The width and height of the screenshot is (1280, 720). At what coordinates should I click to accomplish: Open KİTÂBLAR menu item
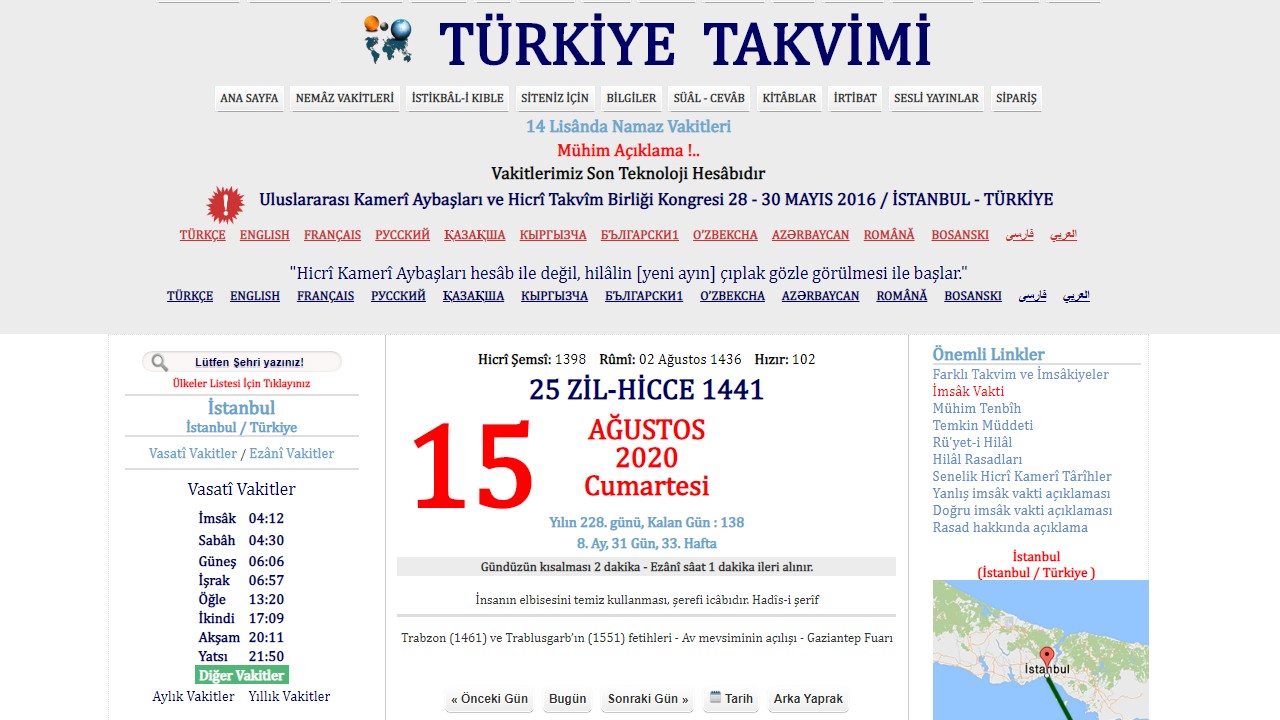[x=790, y=98]
